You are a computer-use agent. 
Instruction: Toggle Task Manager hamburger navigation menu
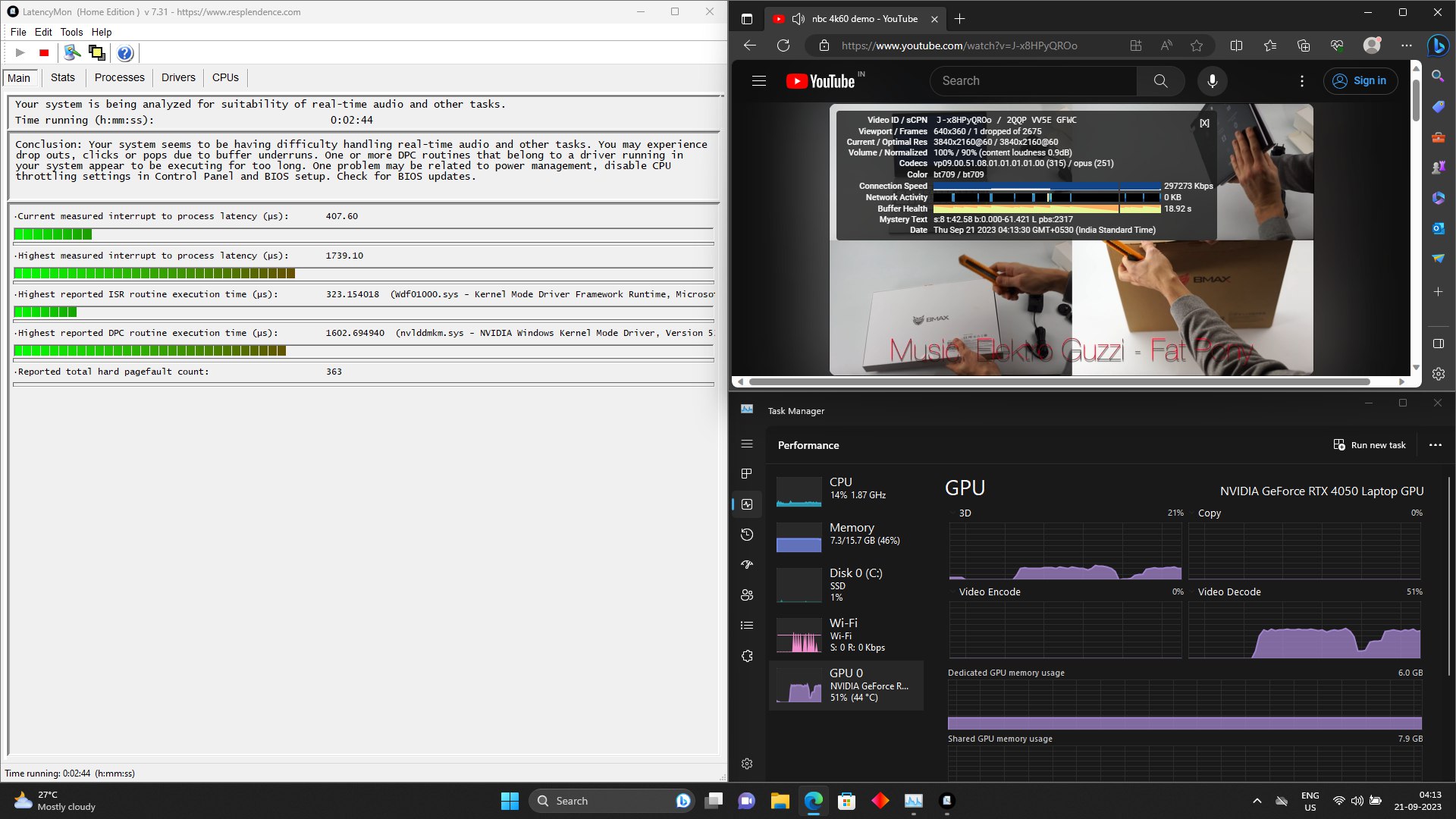(747, 444)
